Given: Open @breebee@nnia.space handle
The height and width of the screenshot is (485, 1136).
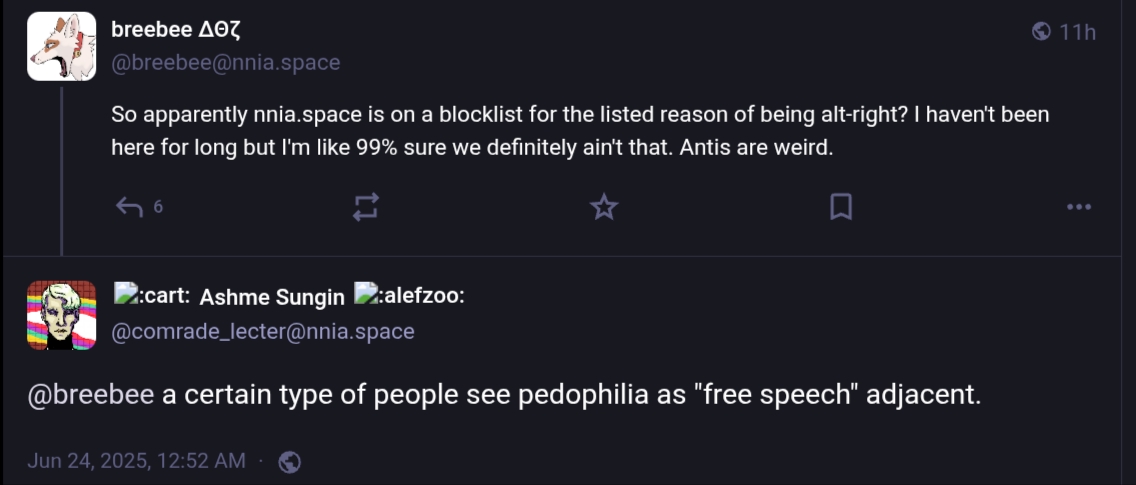Looking at the screenshot, I should pyautogui.click(x=225, y=63).
